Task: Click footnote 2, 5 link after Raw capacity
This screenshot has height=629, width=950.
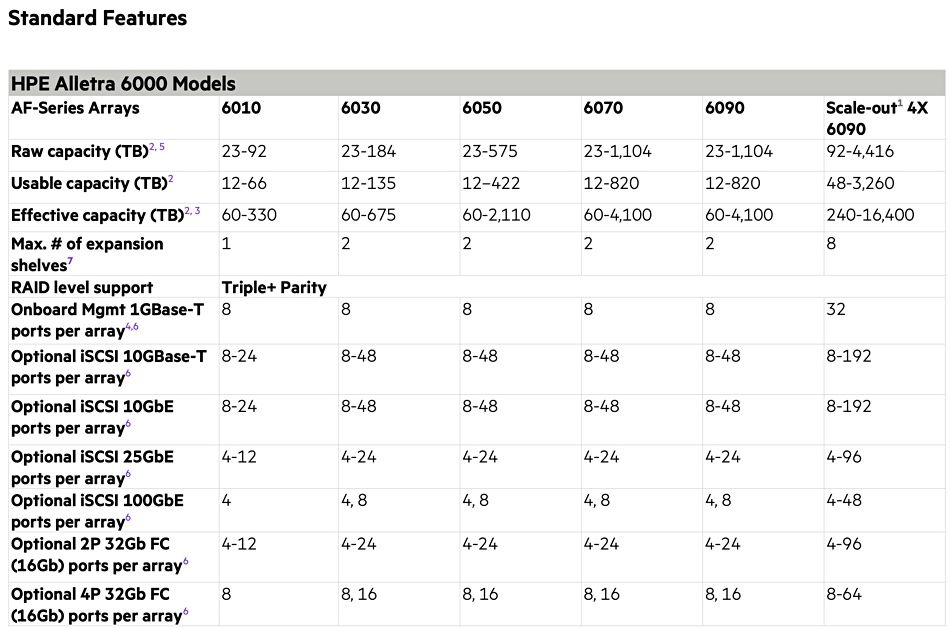Action: click(157, 147)
